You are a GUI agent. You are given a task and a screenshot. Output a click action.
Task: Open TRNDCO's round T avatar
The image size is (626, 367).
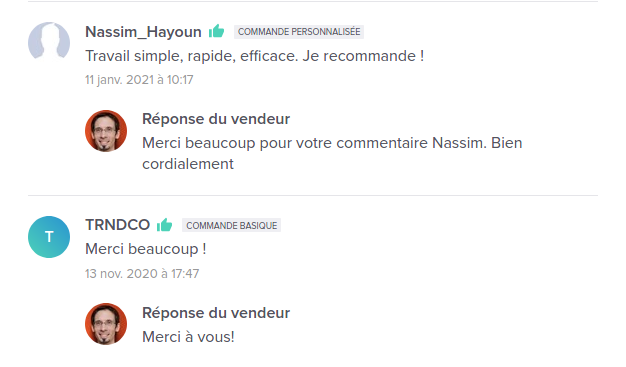49,237
